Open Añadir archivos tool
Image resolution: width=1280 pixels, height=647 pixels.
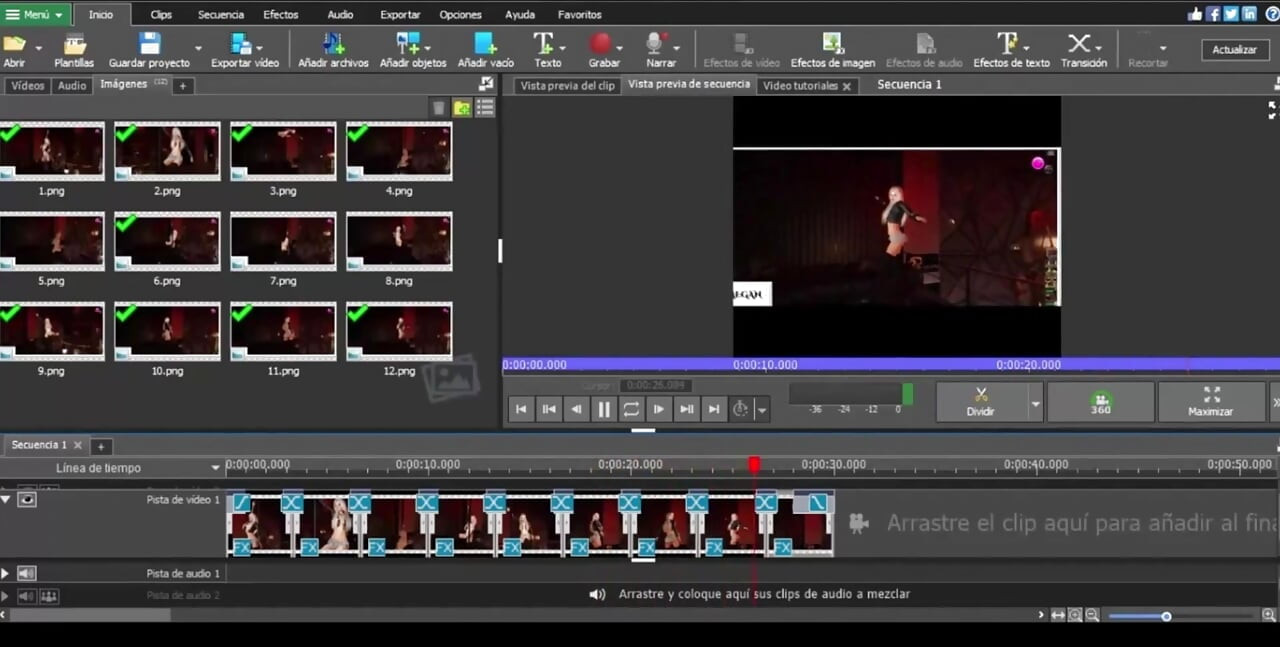pyautogui.click(x=334, y=44)
